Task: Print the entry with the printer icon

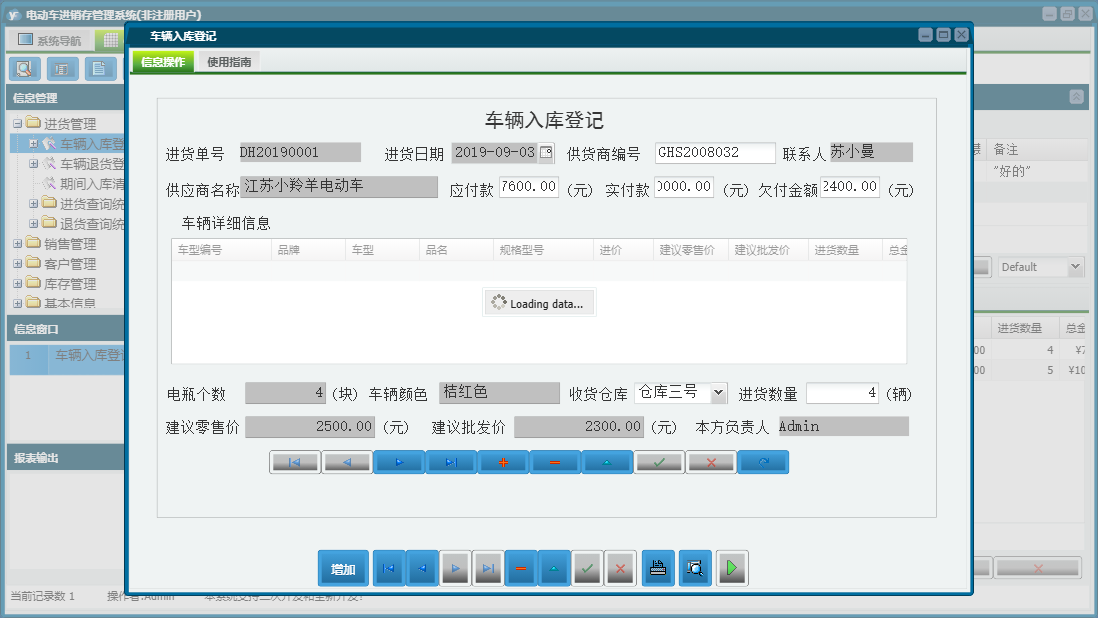Action: pos(658,568)
